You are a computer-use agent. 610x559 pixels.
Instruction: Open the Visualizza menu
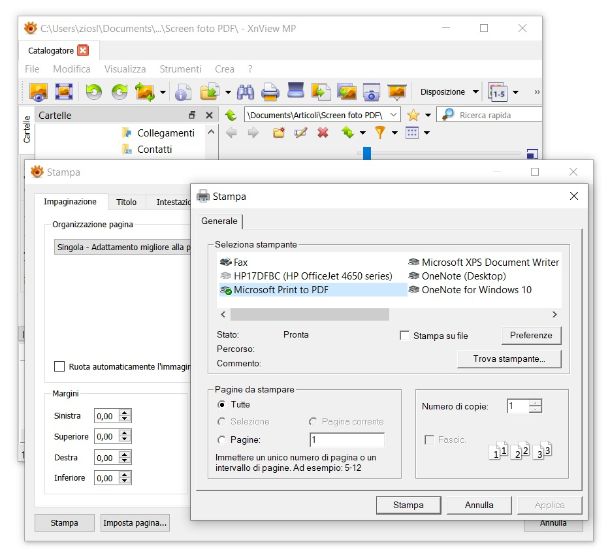pyautogui.click(x=125, y=69)
